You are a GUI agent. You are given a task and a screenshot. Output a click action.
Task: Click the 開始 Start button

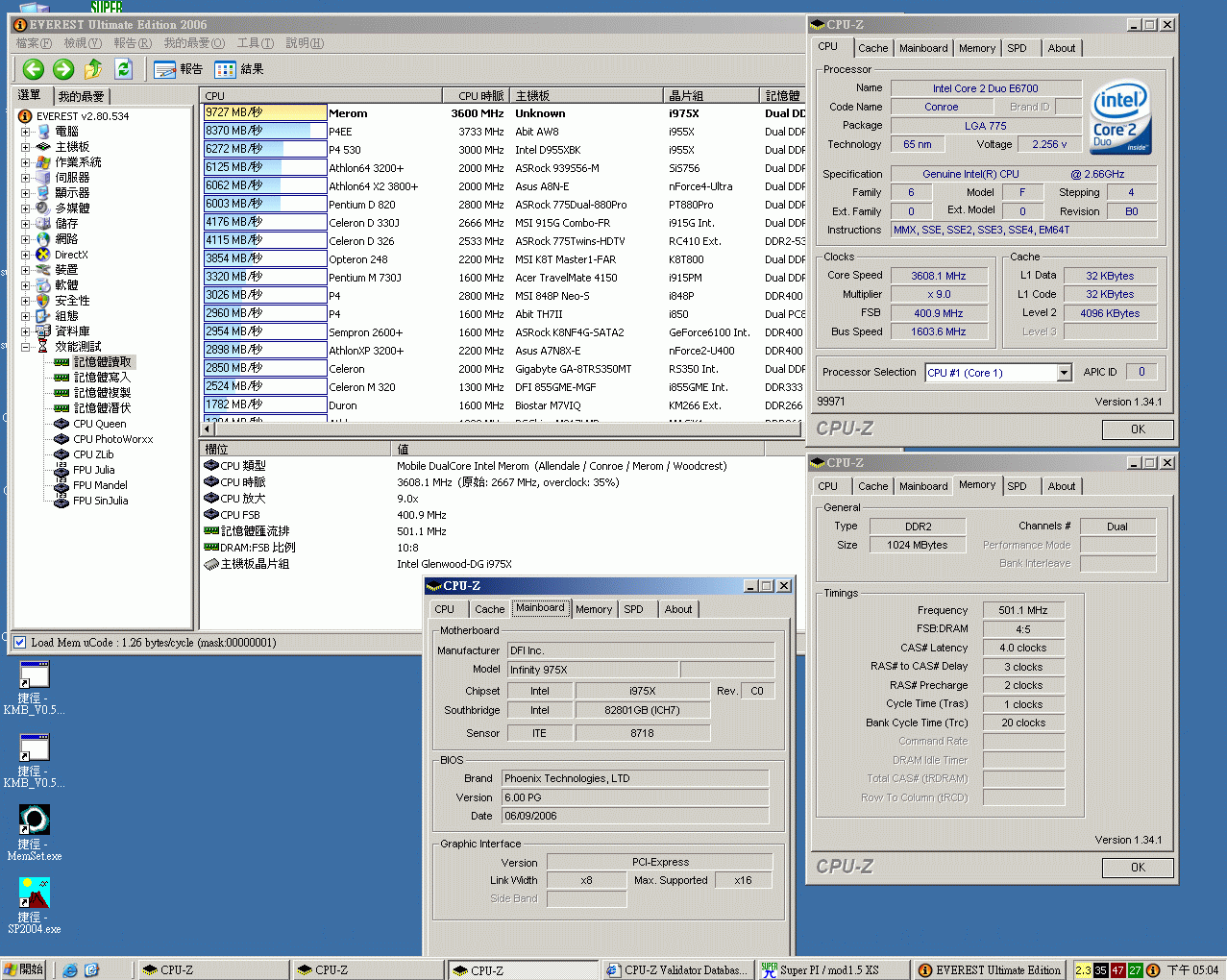[23, 970]
